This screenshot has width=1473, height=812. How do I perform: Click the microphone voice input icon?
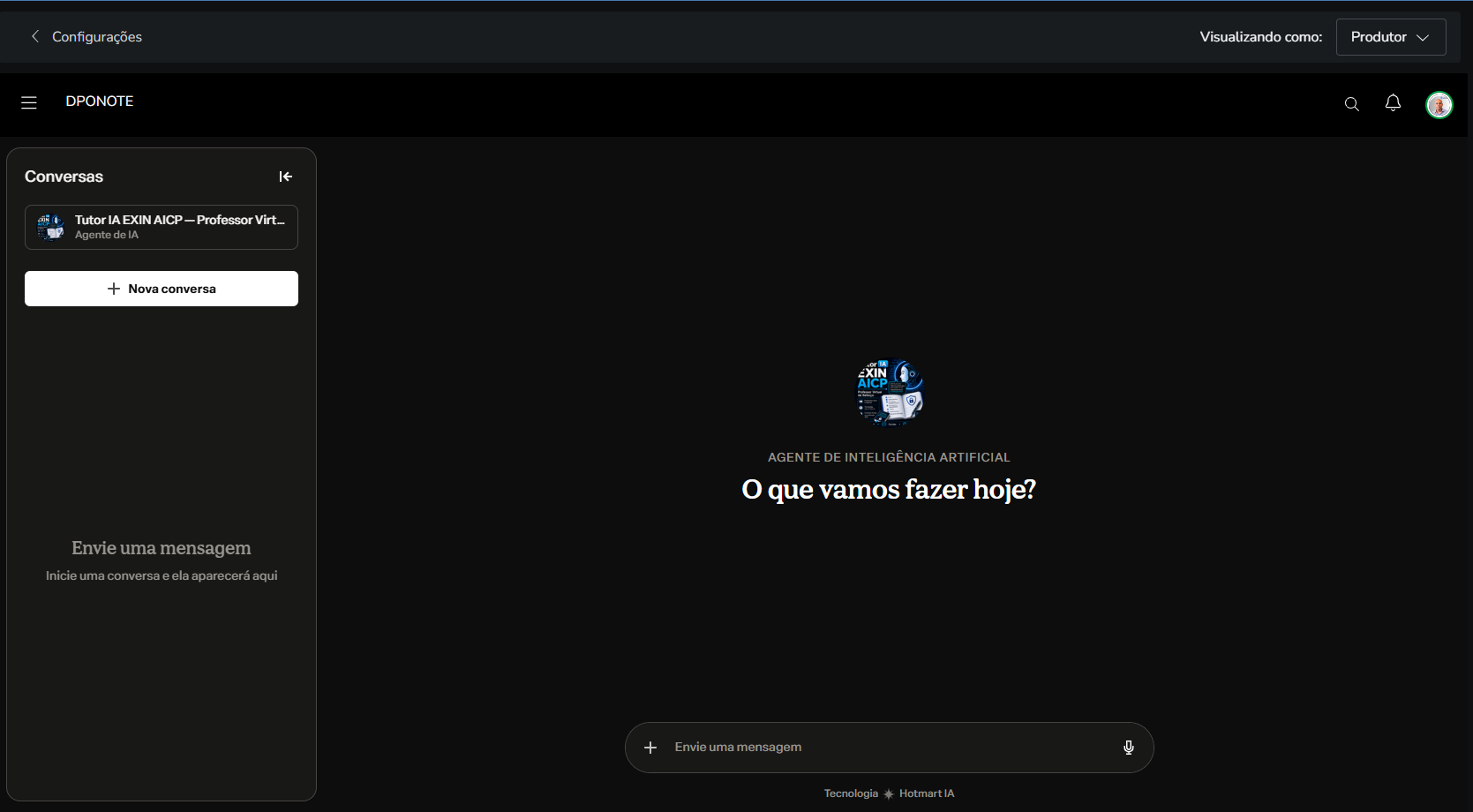tap(1128, 748)
